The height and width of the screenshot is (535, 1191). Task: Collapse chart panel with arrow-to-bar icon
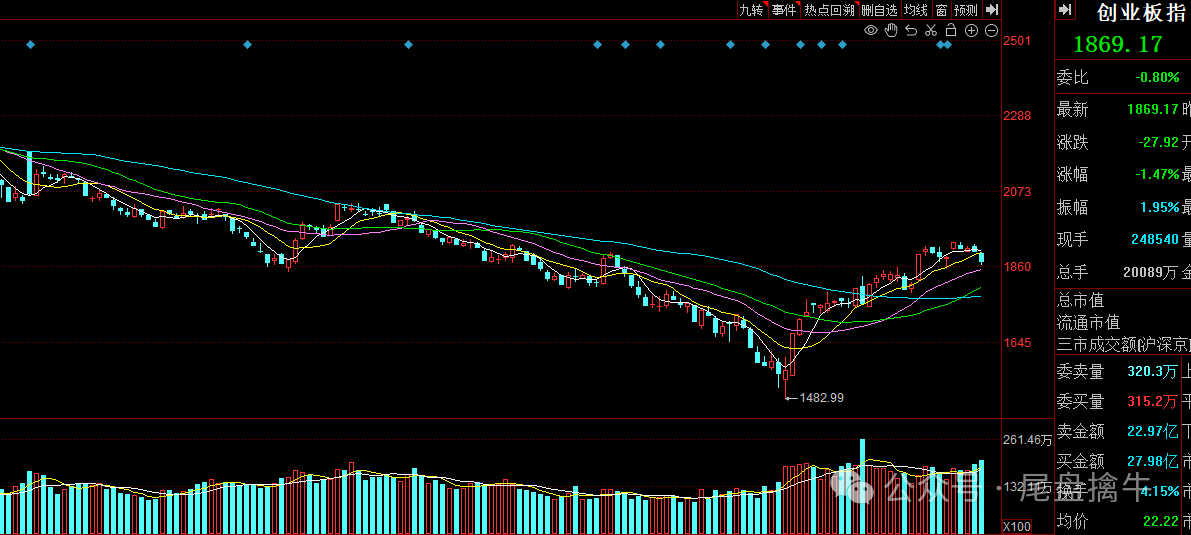992,10
